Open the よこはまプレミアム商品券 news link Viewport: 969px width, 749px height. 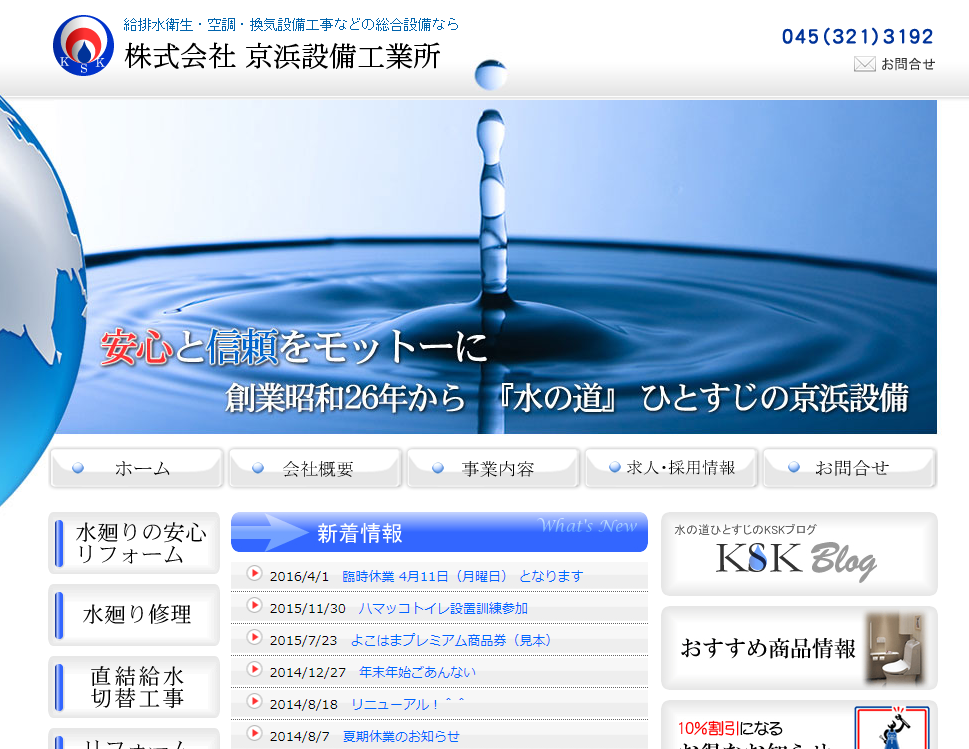click(x=451, y=640)
